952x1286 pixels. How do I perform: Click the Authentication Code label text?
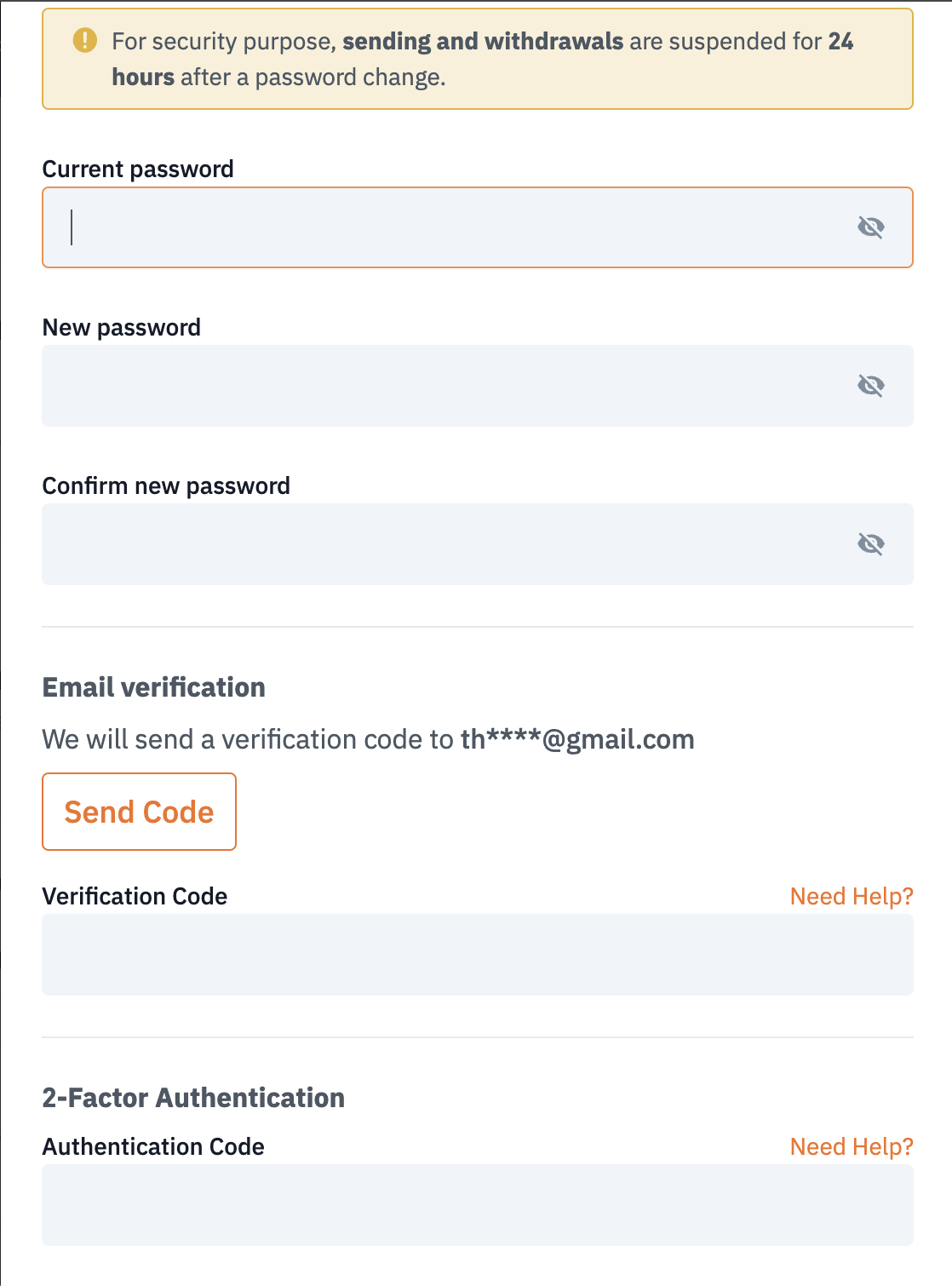[153, 1146]
